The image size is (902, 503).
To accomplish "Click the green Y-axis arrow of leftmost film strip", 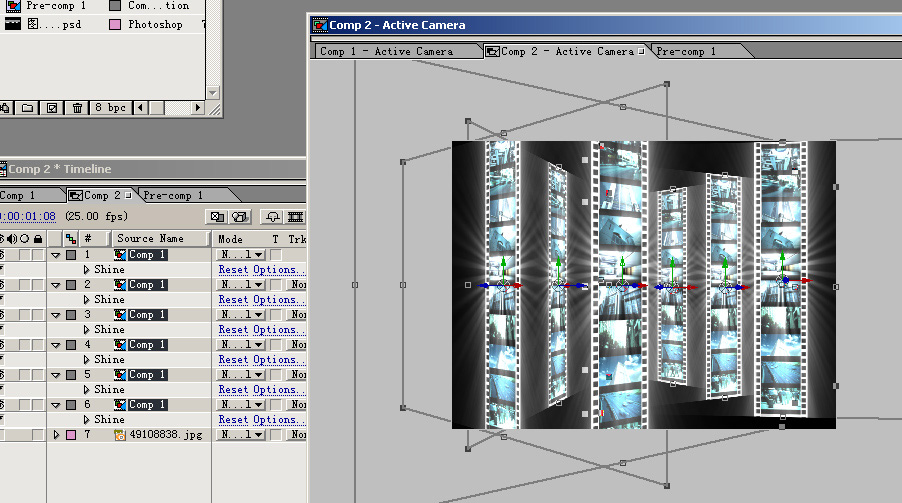I will pos(503,268).
